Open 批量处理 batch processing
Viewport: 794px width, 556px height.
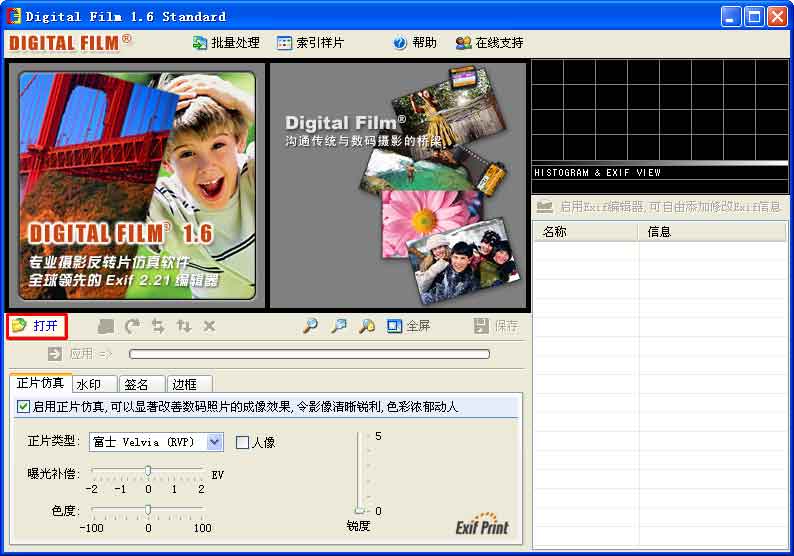[x=226, y=43]
